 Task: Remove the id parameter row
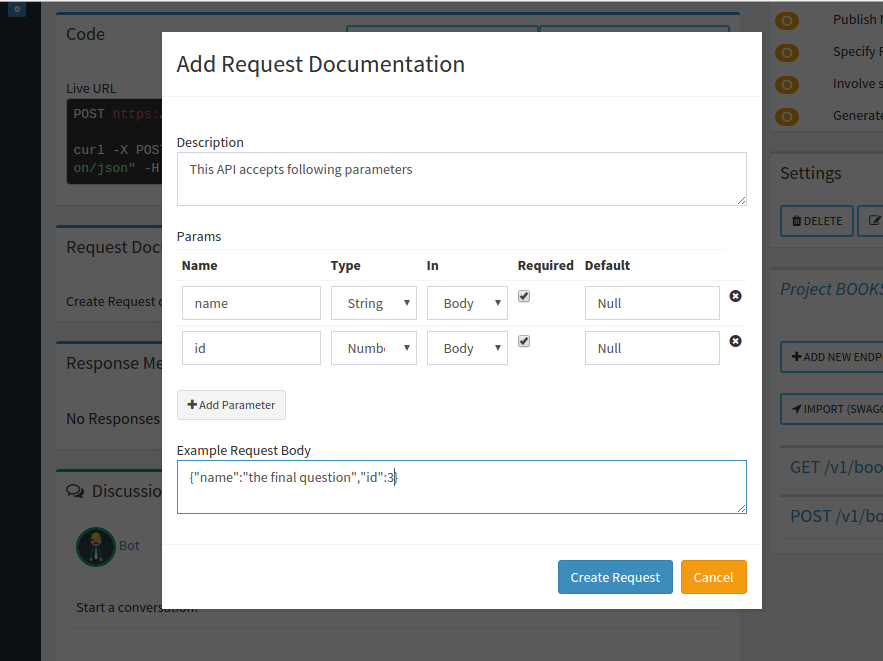[735, 341]
